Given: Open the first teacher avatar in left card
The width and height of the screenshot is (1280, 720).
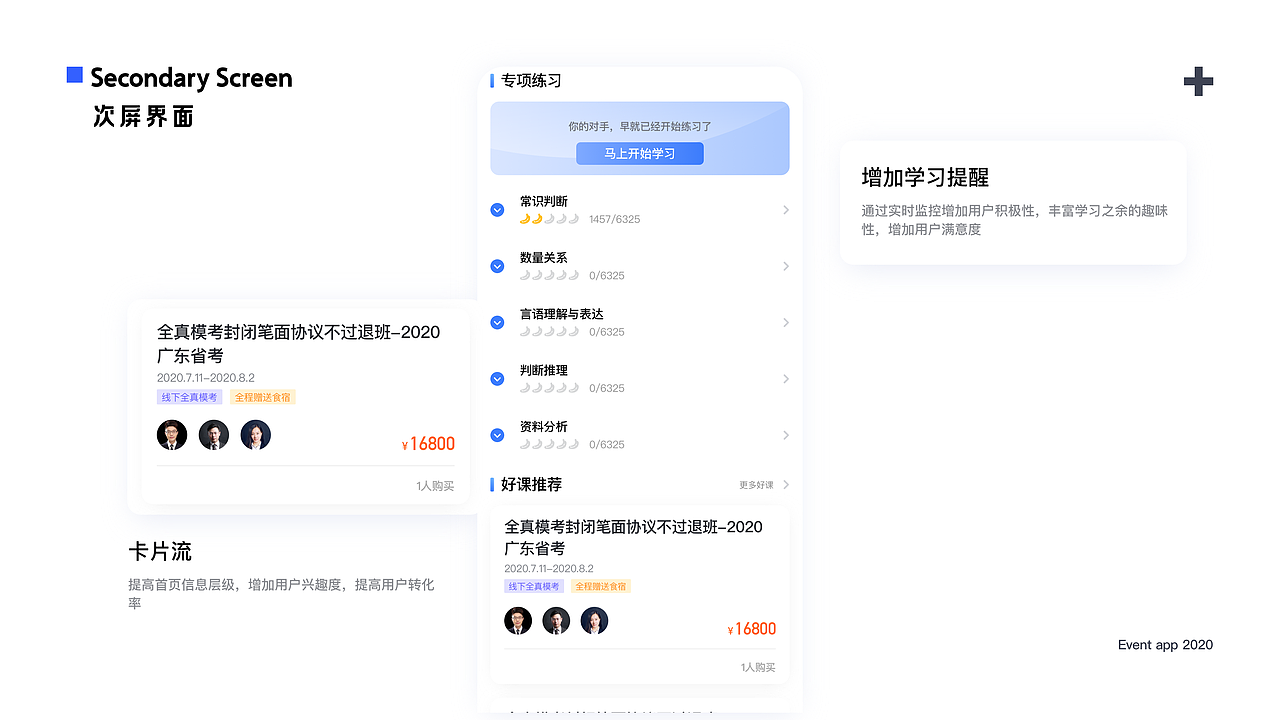Looking at the screenshot, I should tap(172, 435).
